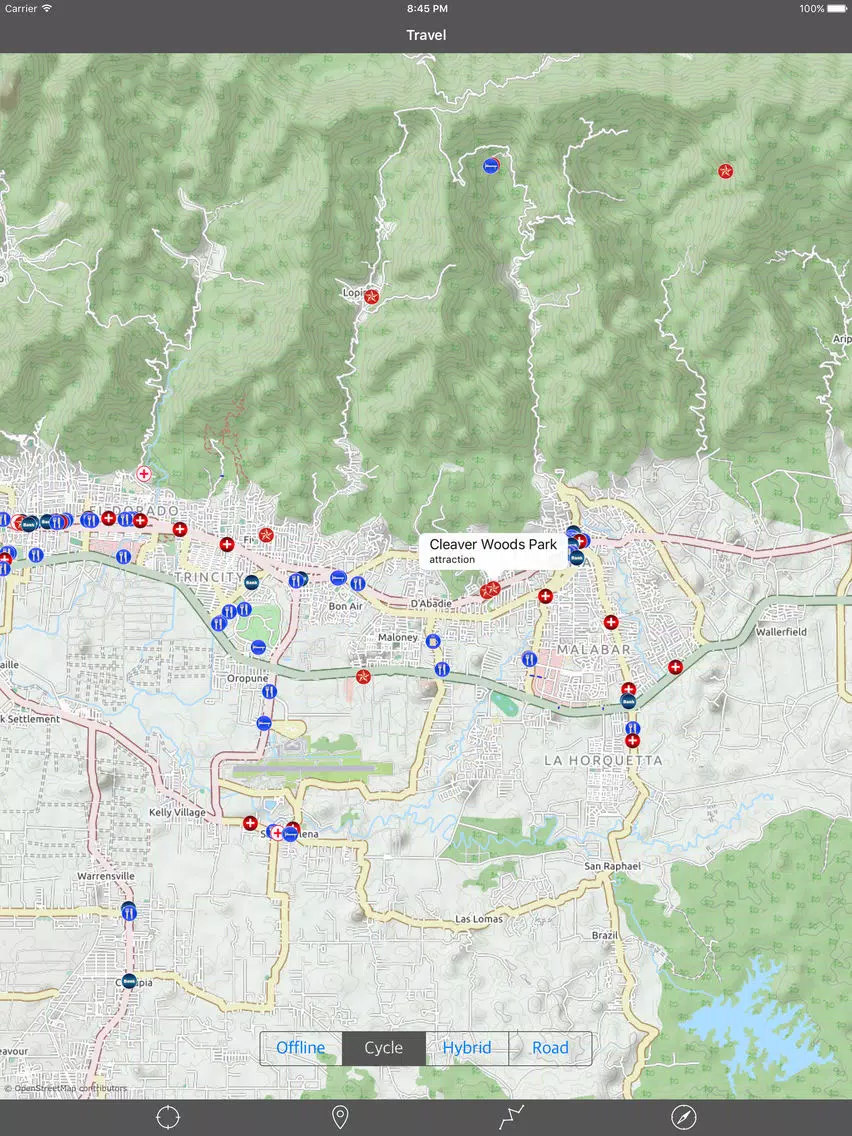The height and width of the screenshot is (1136, 852).
Task: Tap the Warrensville place label
Action: (106, 876)
